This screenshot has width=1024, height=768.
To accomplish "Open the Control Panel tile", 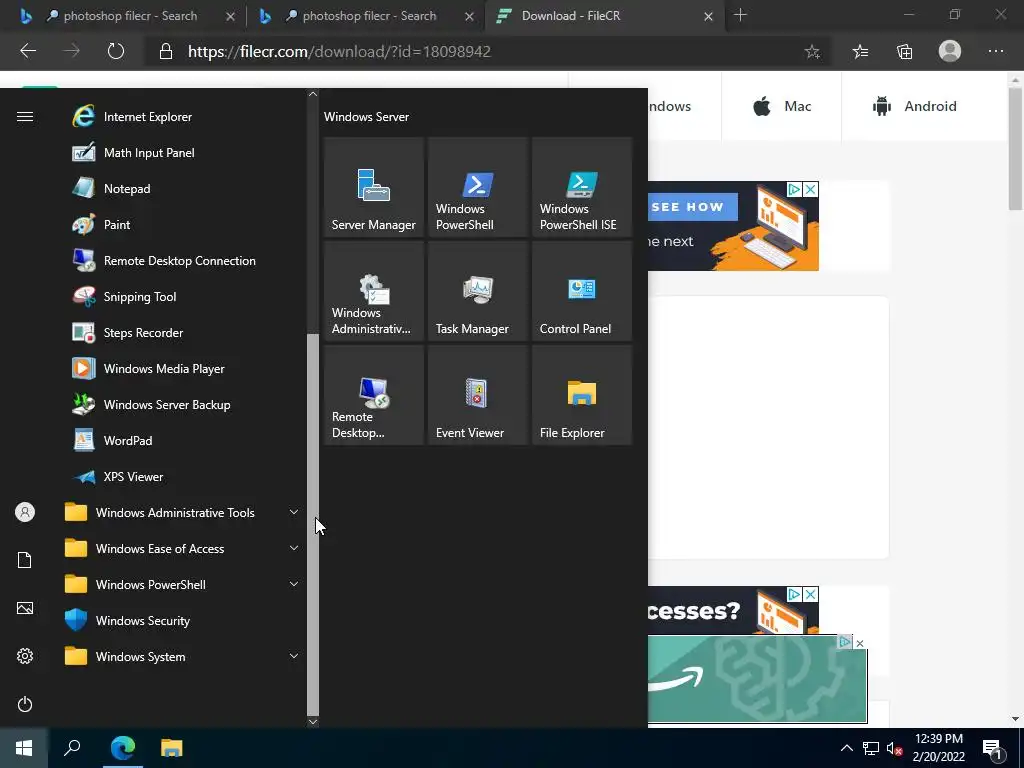I will tap(582, 291).
